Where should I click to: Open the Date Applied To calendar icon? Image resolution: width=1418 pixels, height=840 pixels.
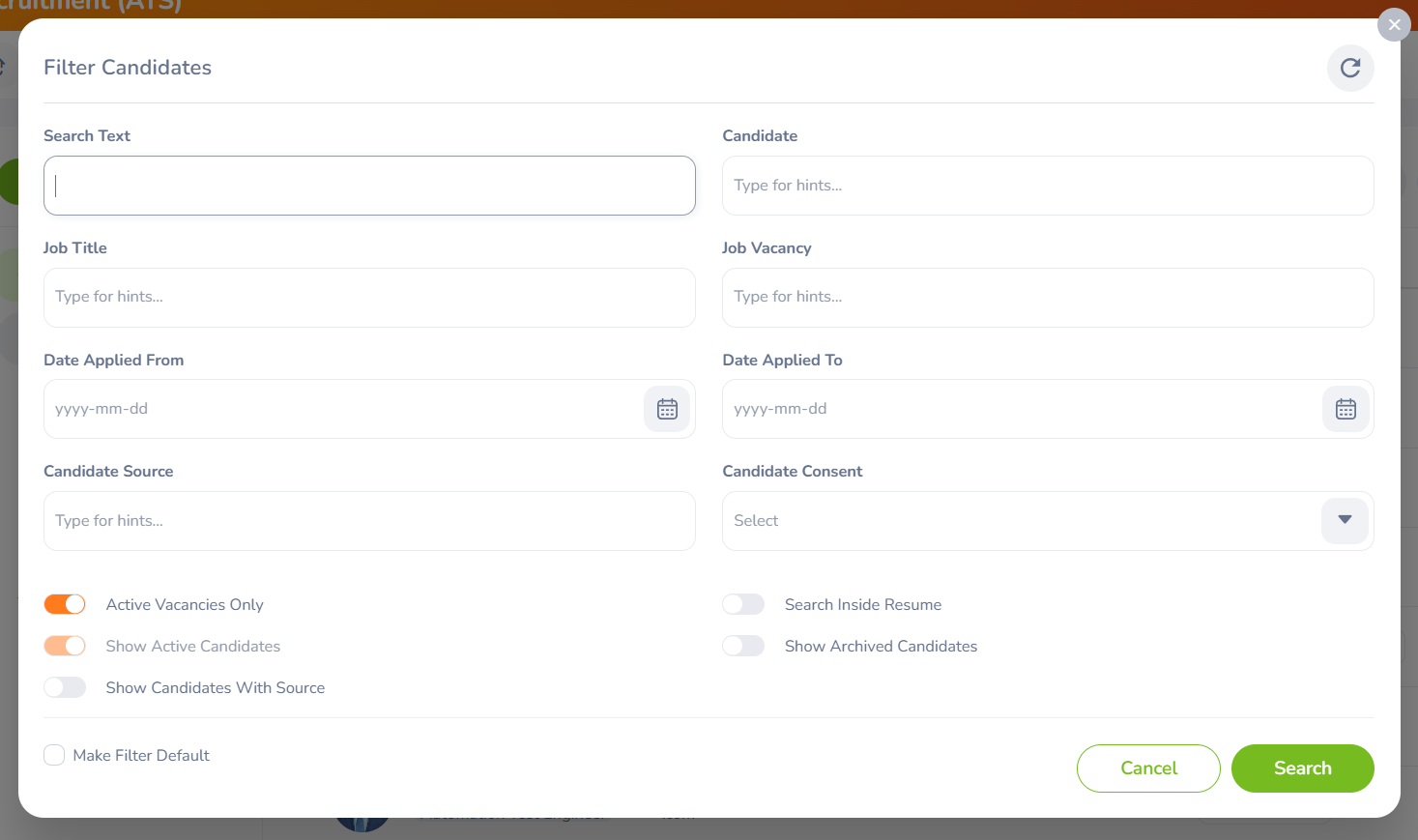(1346, 409)
